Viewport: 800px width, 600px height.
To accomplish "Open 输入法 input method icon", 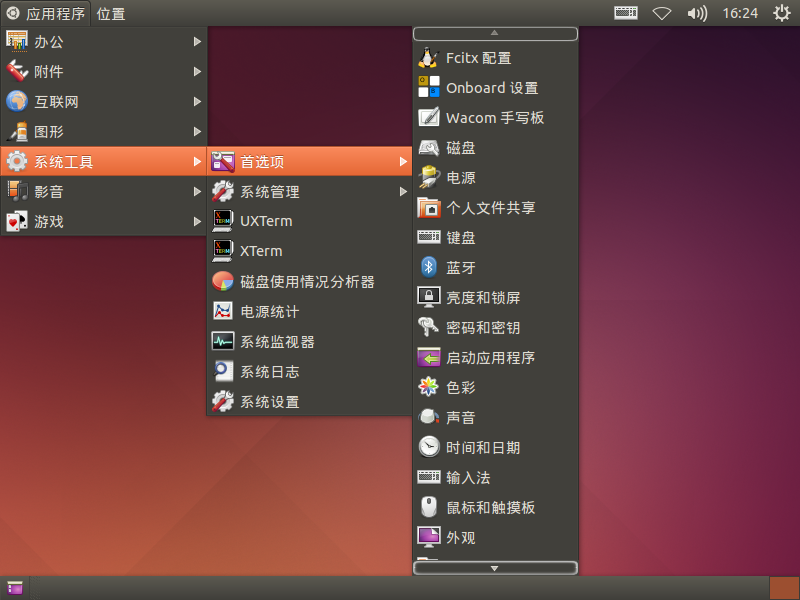I will tap(429, 477).
